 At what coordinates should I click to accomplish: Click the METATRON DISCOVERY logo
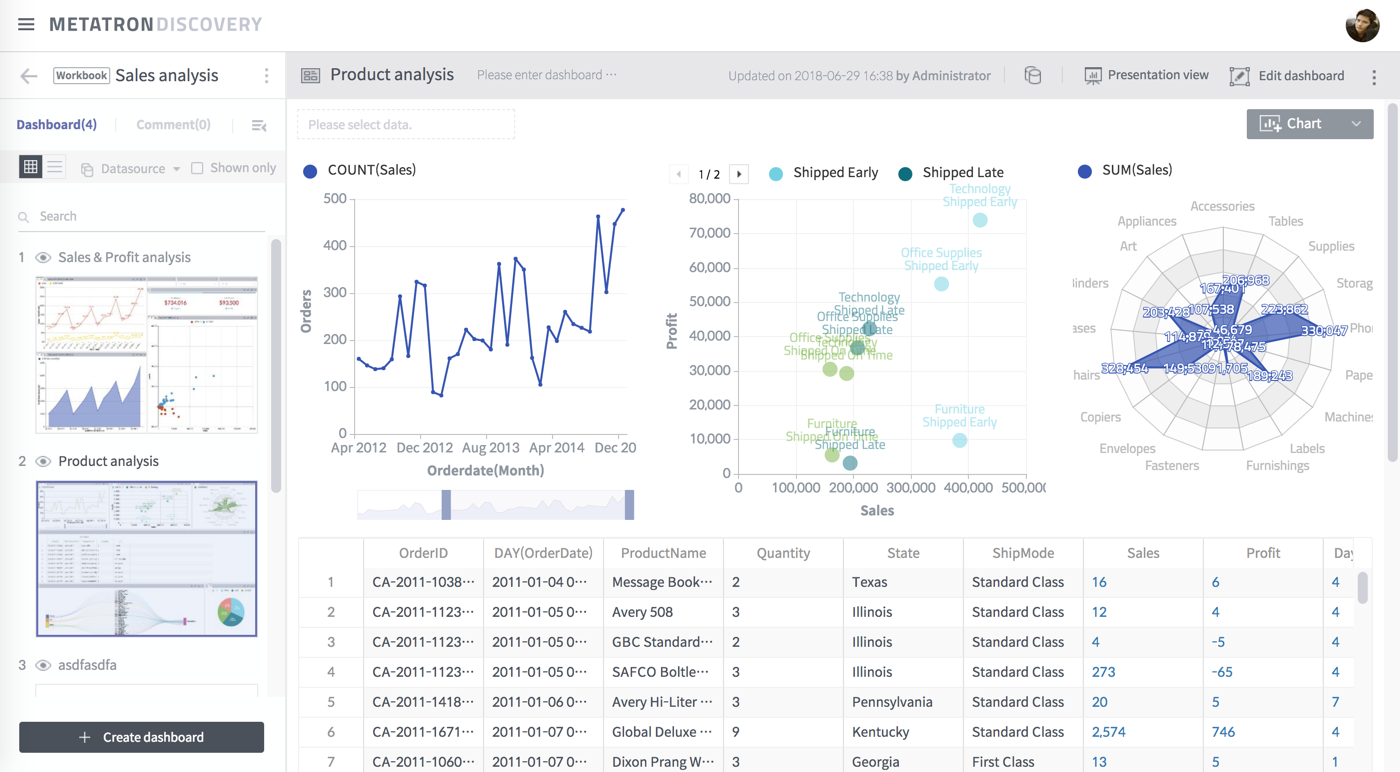pyautogui.click(x=155, y=24)
